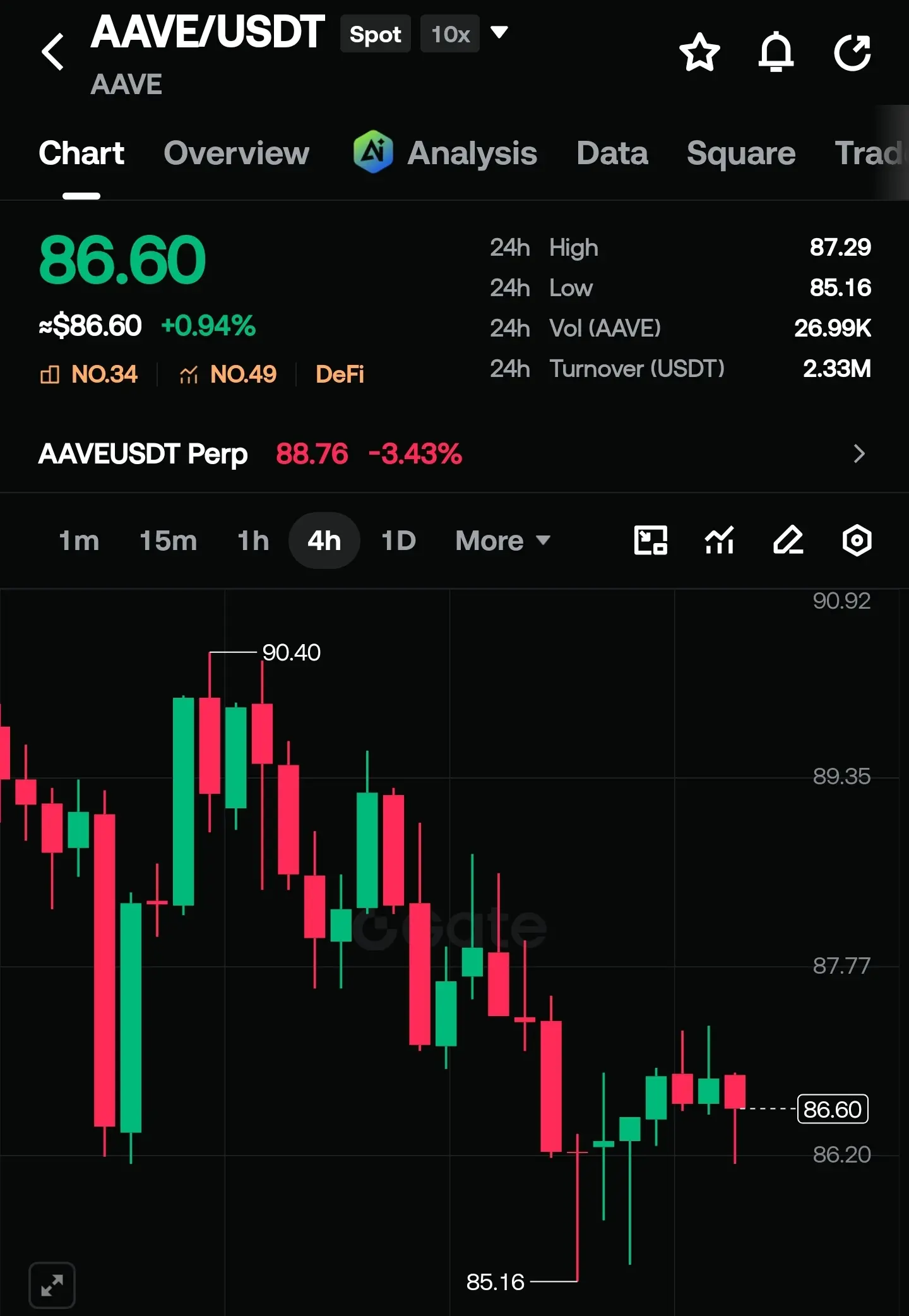Switch to the Overview tab
Image resolution: width=909 pixels, height=1316 pixels.
[x=237, y=153]
